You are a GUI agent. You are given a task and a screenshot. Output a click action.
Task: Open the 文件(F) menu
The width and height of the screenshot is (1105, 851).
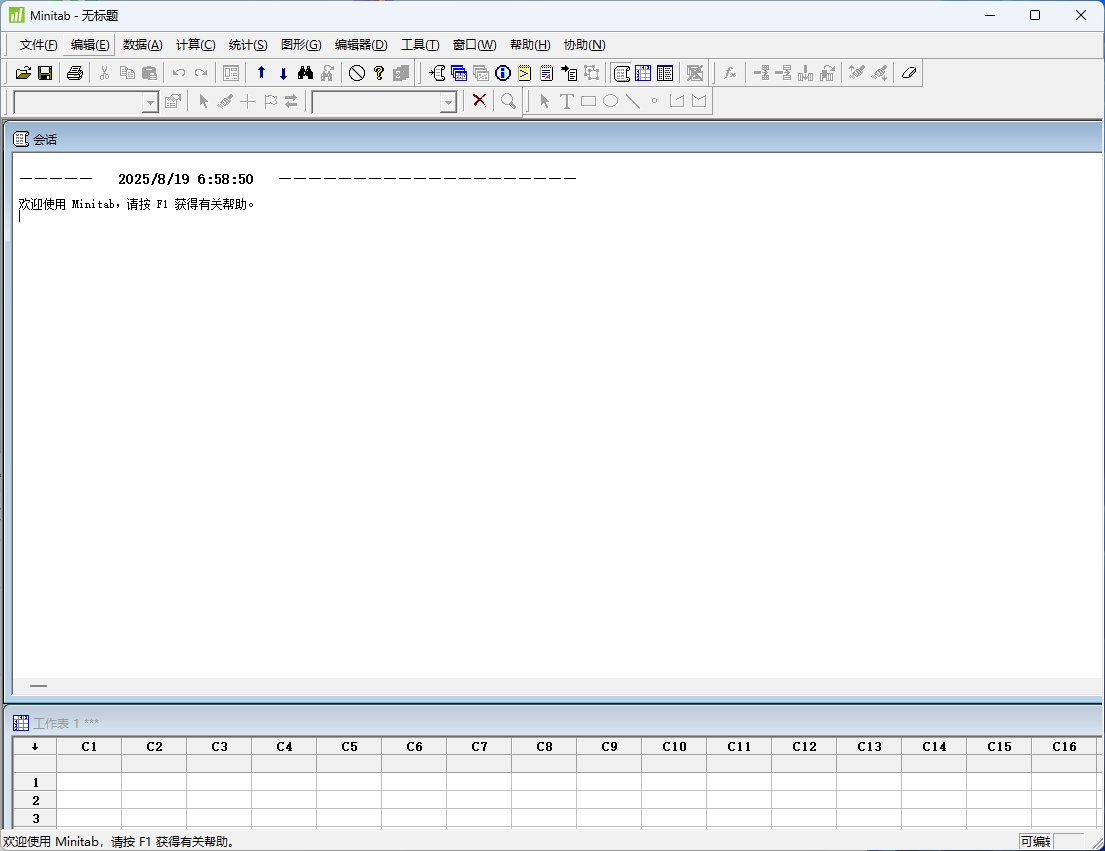pos(38,44)
